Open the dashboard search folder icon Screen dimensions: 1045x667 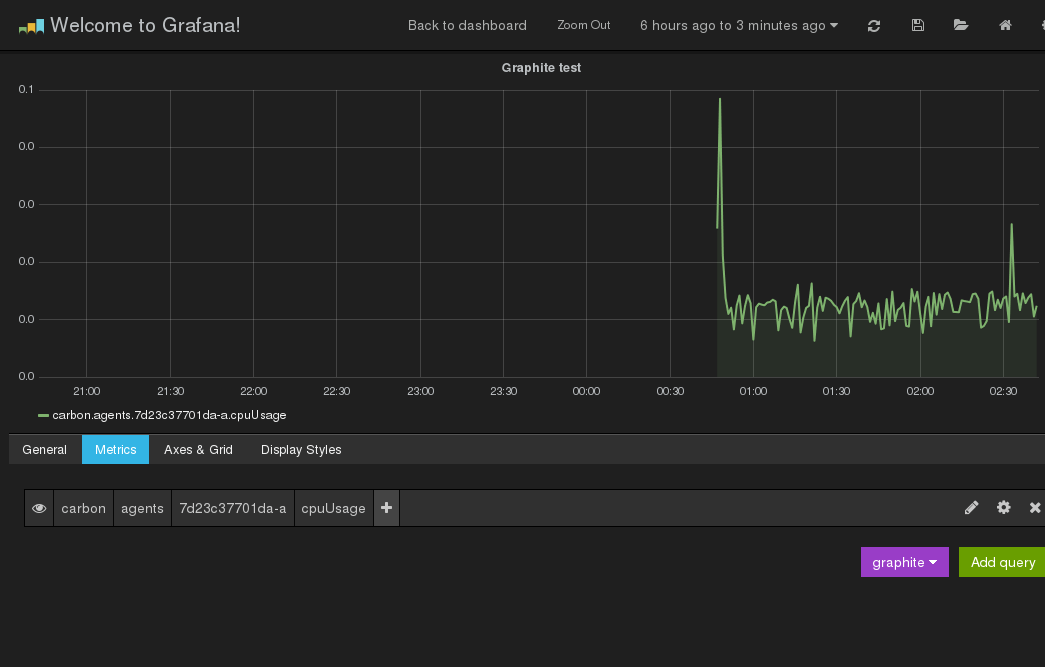(x=960, y=25)
